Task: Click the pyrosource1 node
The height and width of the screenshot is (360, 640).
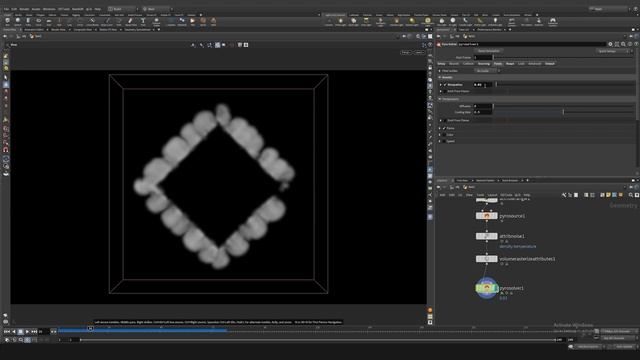Action: 487,216
